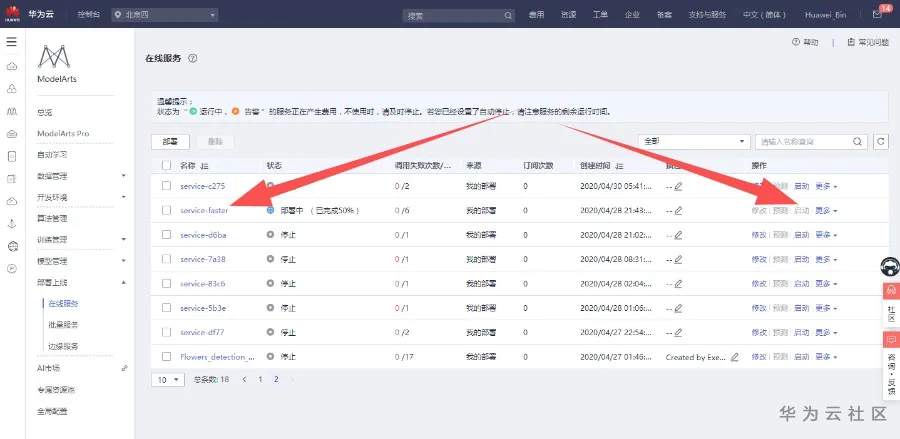The image size is (900, 439).
Task: Edit description pencil for service-7a38
Action: (678, 259)
